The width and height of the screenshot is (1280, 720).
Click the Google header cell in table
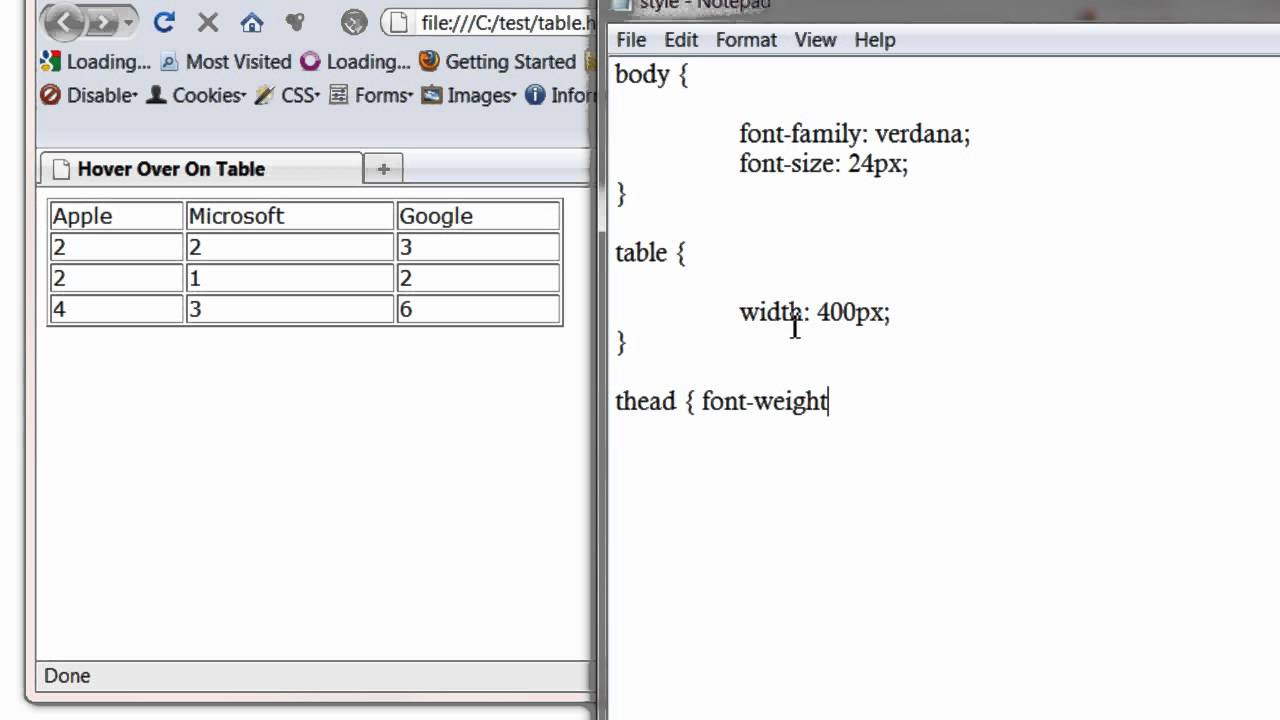tap(478, 216)
